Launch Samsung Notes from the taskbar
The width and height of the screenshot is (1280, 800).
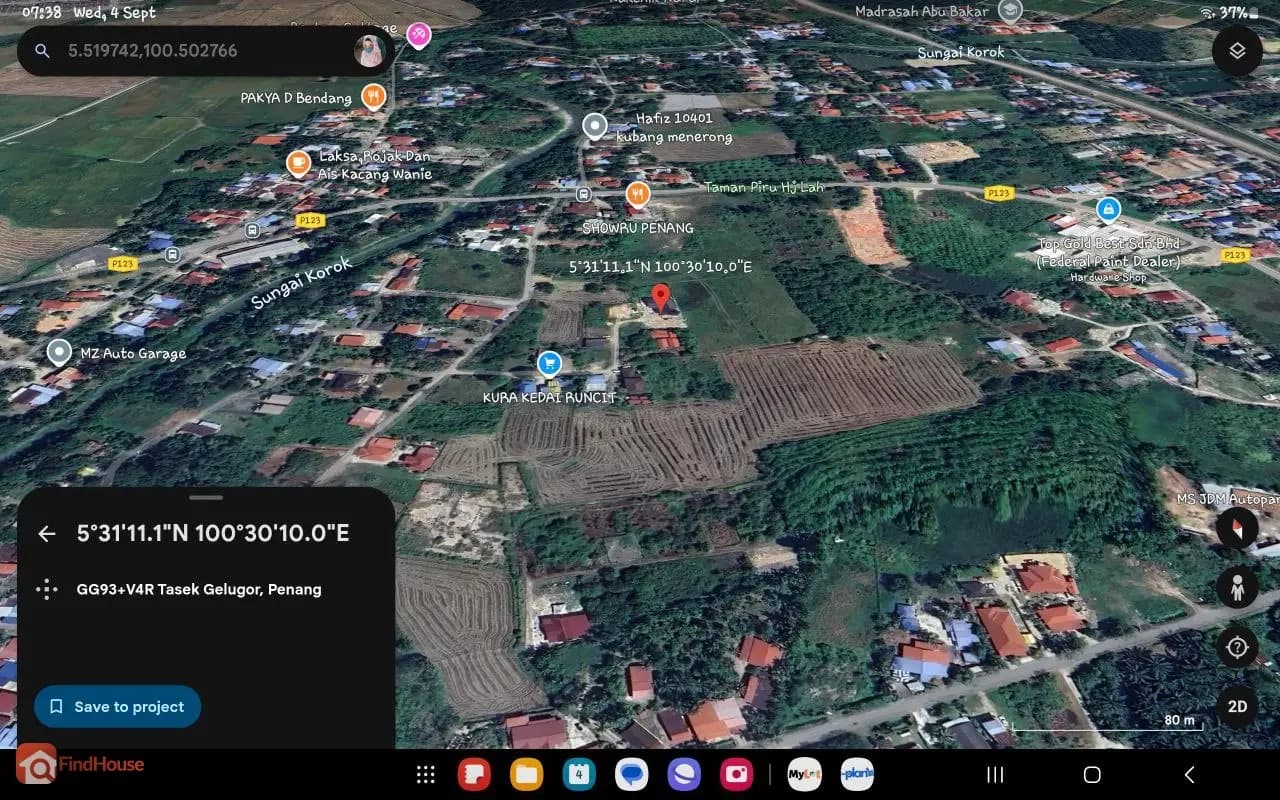pyautogui.click(x=474, y=774)
